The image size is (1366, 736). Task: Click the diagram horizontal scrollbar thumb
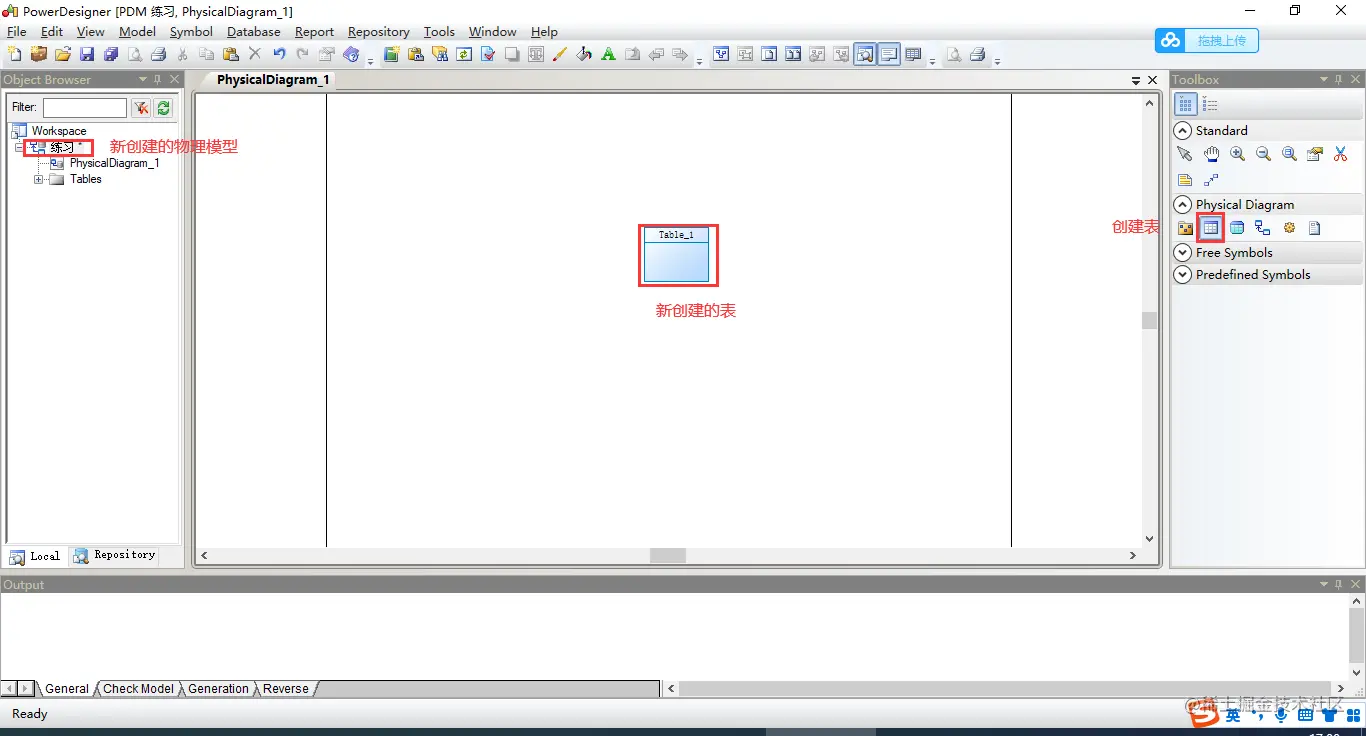(668, 555)
